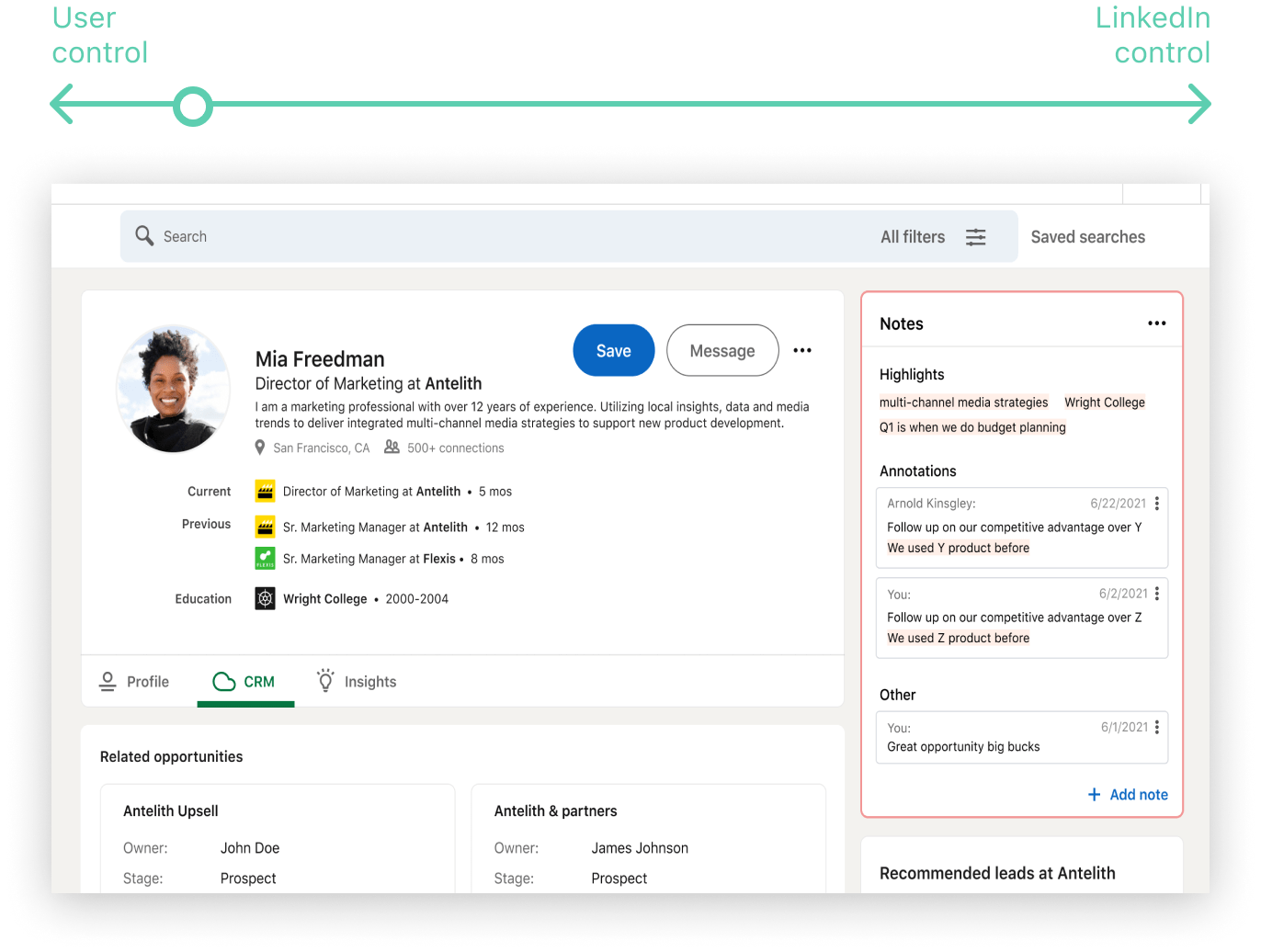Click the green Flexis company logo

point(265,558)
